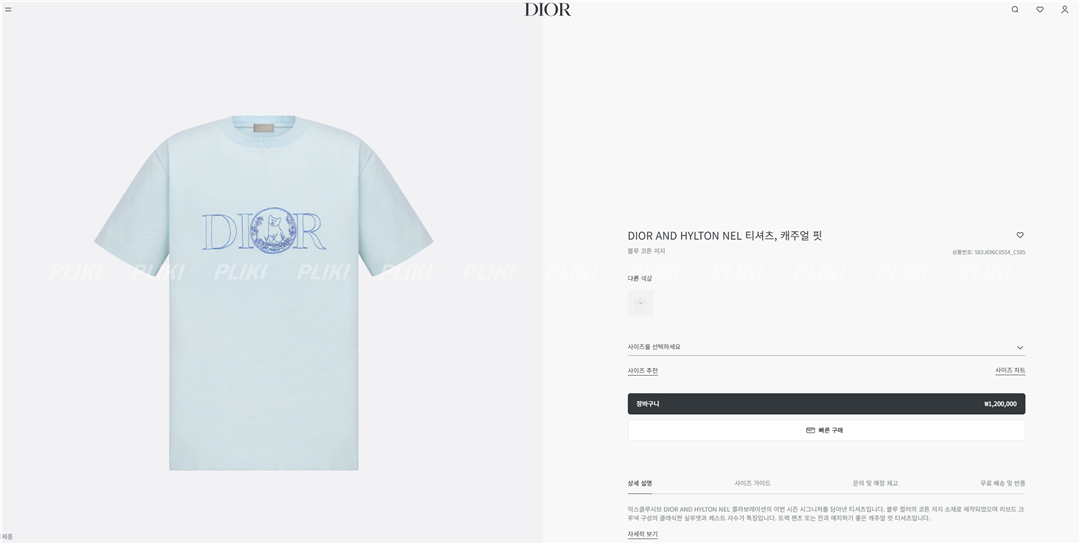Open the 사이즈 추천 link
This screenshot has width=1080, height=544.
tap(643, 371)
